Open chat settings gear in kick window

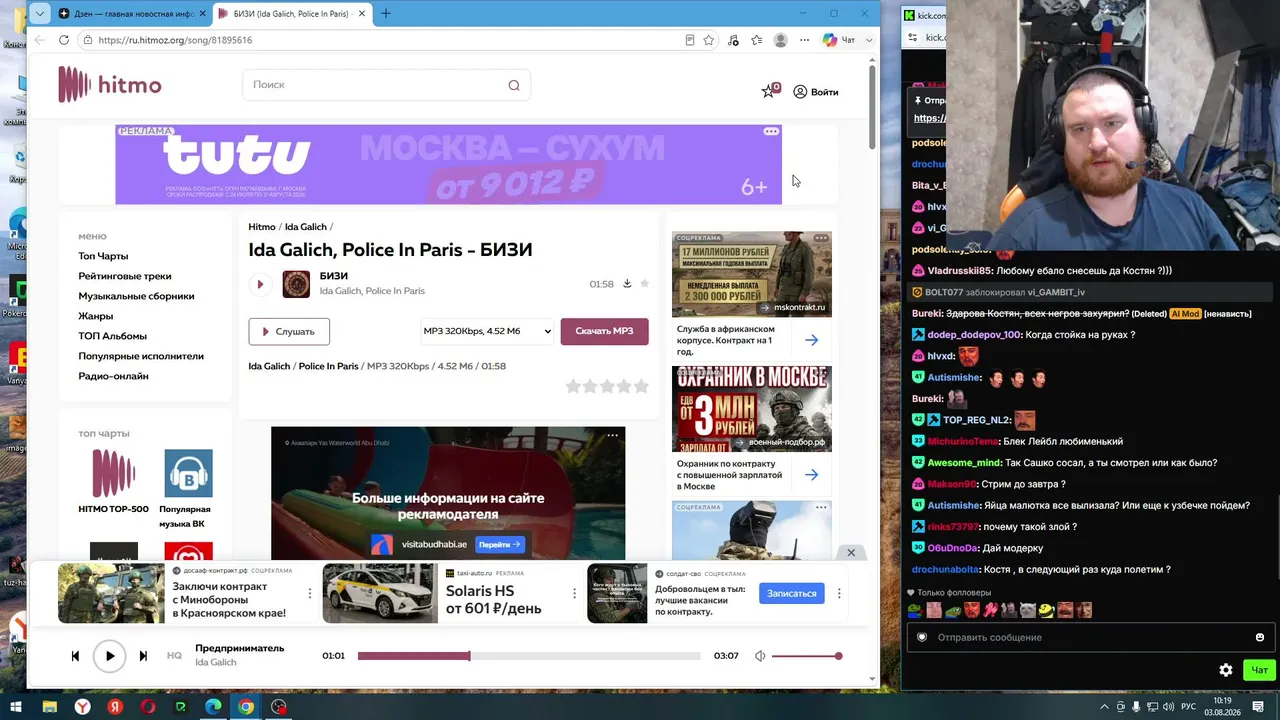pyautogui.click(x=1226, y=670)
